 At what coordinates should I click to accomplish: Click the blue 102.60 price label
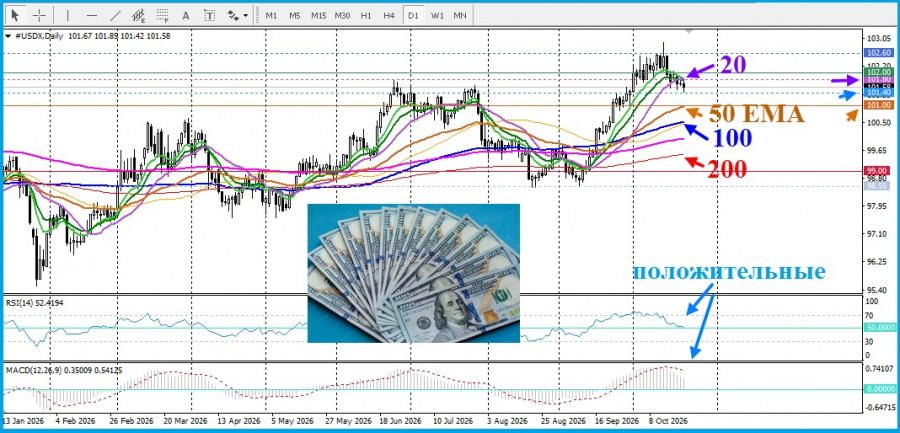click(878, 53)
